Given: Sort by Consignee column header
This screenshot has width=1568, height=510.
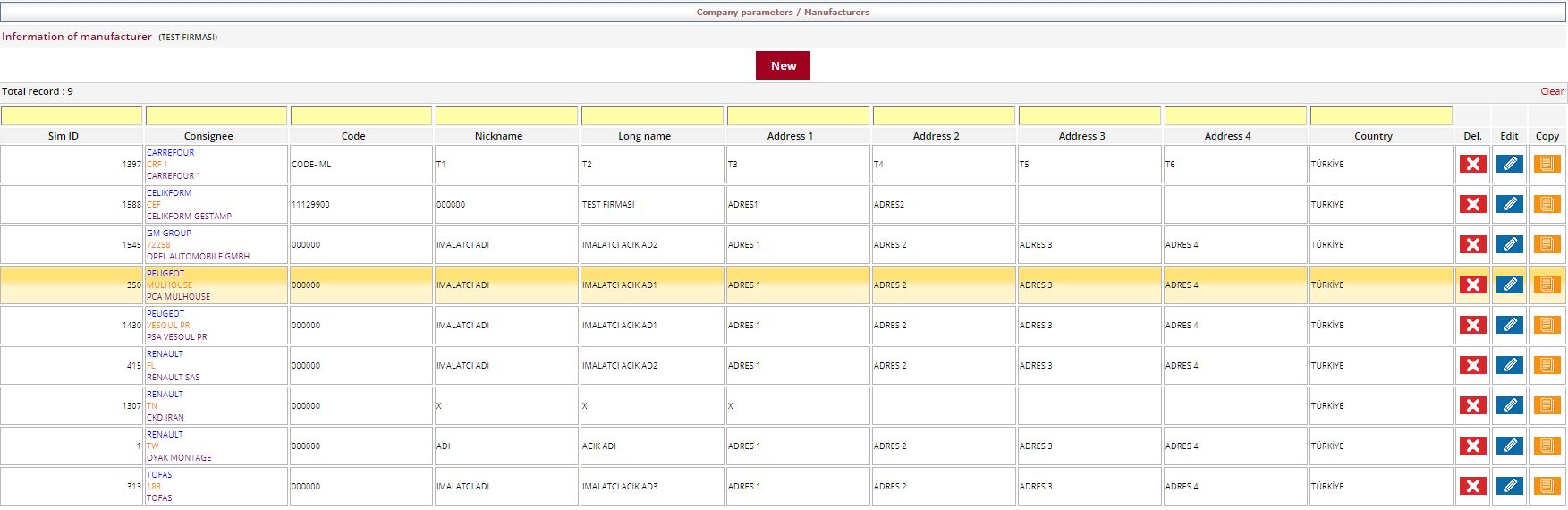Looking at the screenshot, I should [x=208, y=136].
